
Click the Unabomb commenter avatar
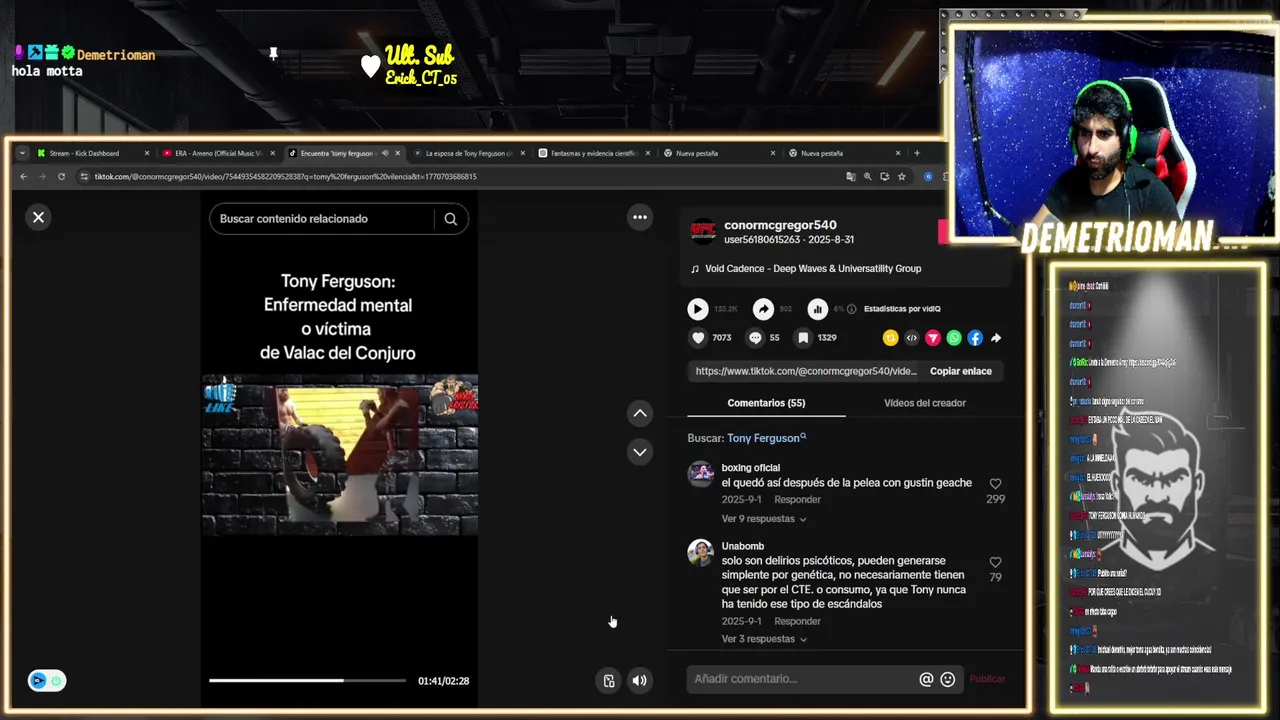tap(700, 552)
